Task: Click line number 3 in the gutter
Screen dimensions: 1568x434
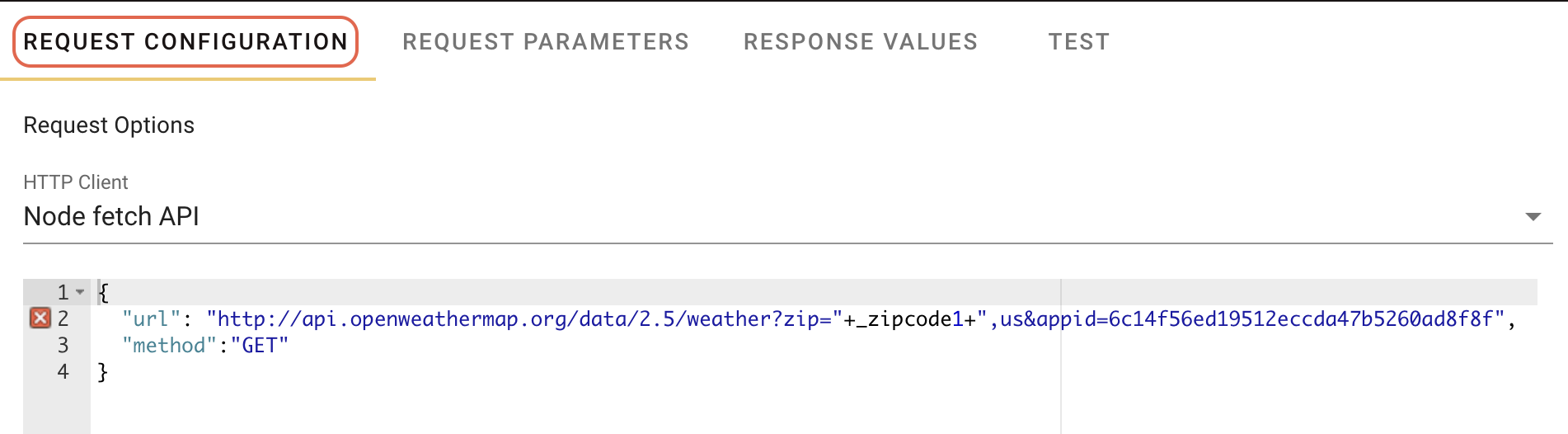Action: click(63, 345)
